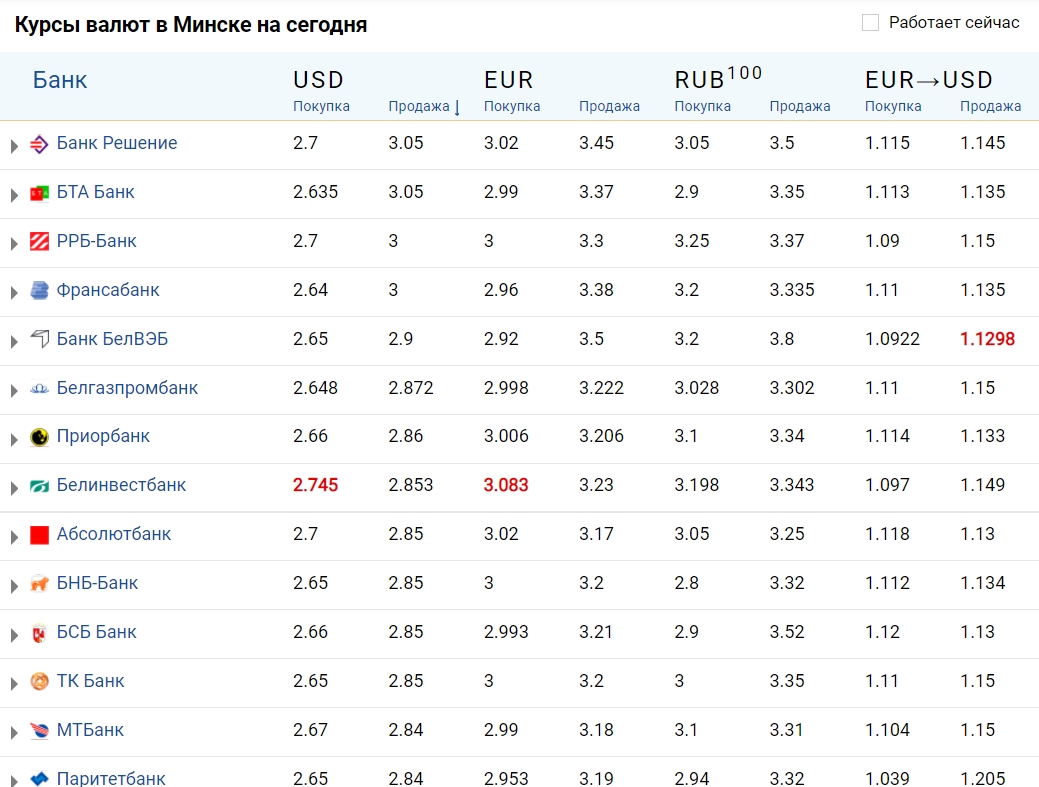
Task: Sort by the Банк column header
Action: click(x=60, y=80)
